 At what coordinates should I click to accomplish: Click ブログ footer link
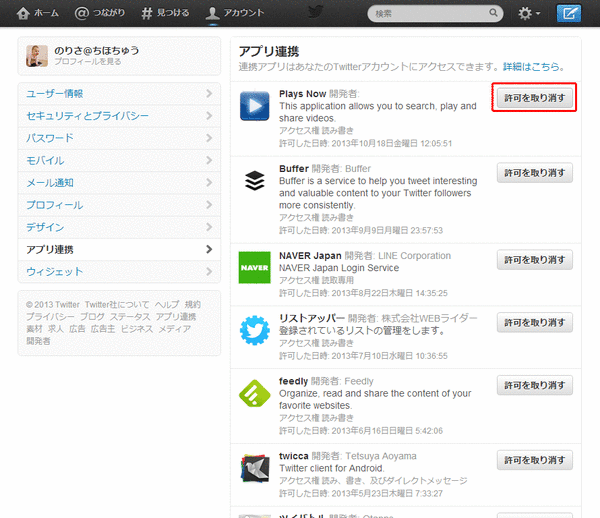pos(92,317)
